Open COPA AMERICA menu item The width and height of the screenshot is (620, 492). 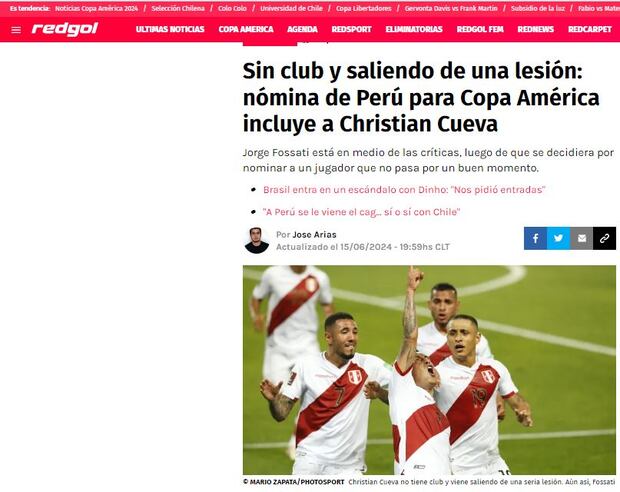coord(246,29)
